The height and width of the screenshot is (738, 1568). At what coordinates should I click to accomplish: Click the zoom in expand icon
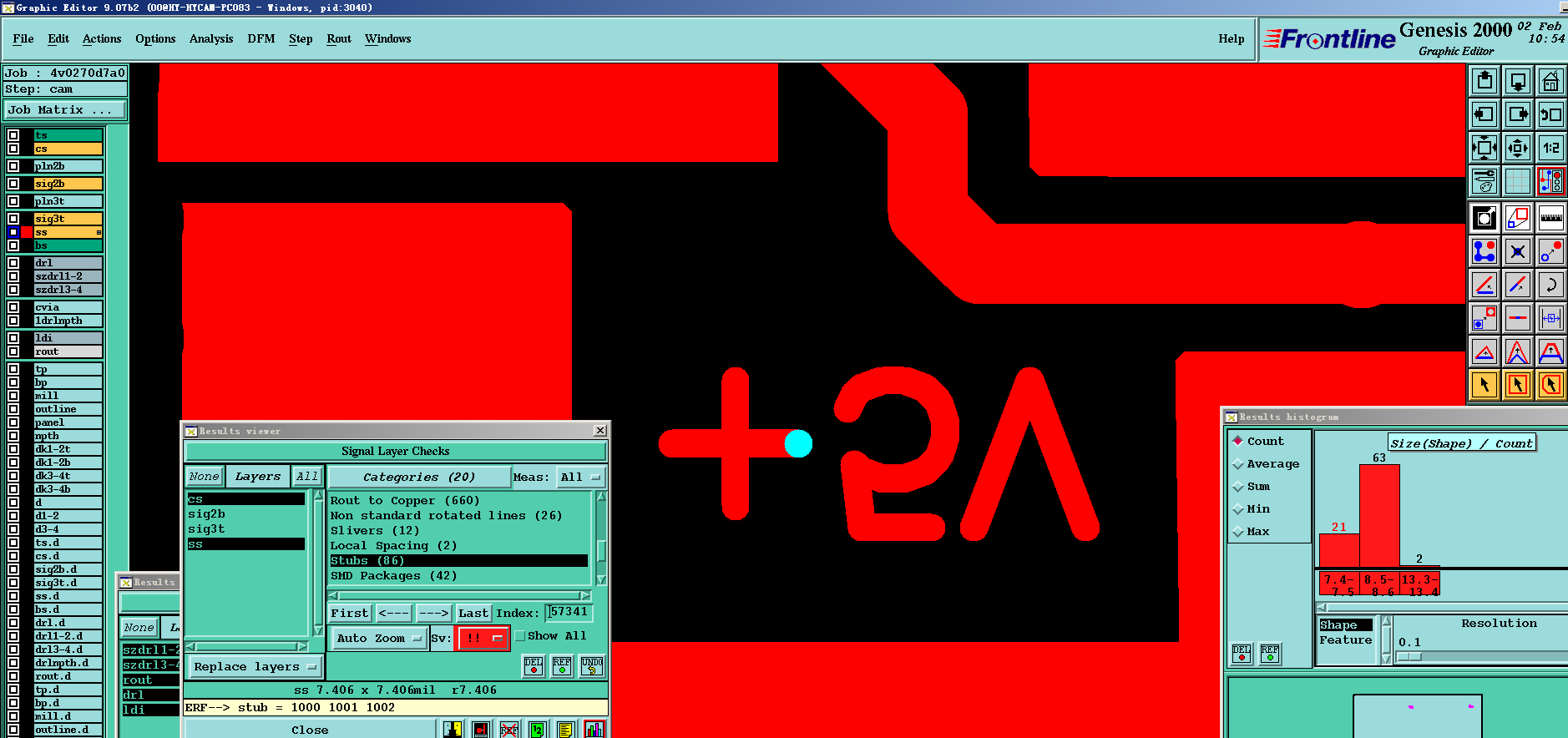click(x=1485, y=148)
